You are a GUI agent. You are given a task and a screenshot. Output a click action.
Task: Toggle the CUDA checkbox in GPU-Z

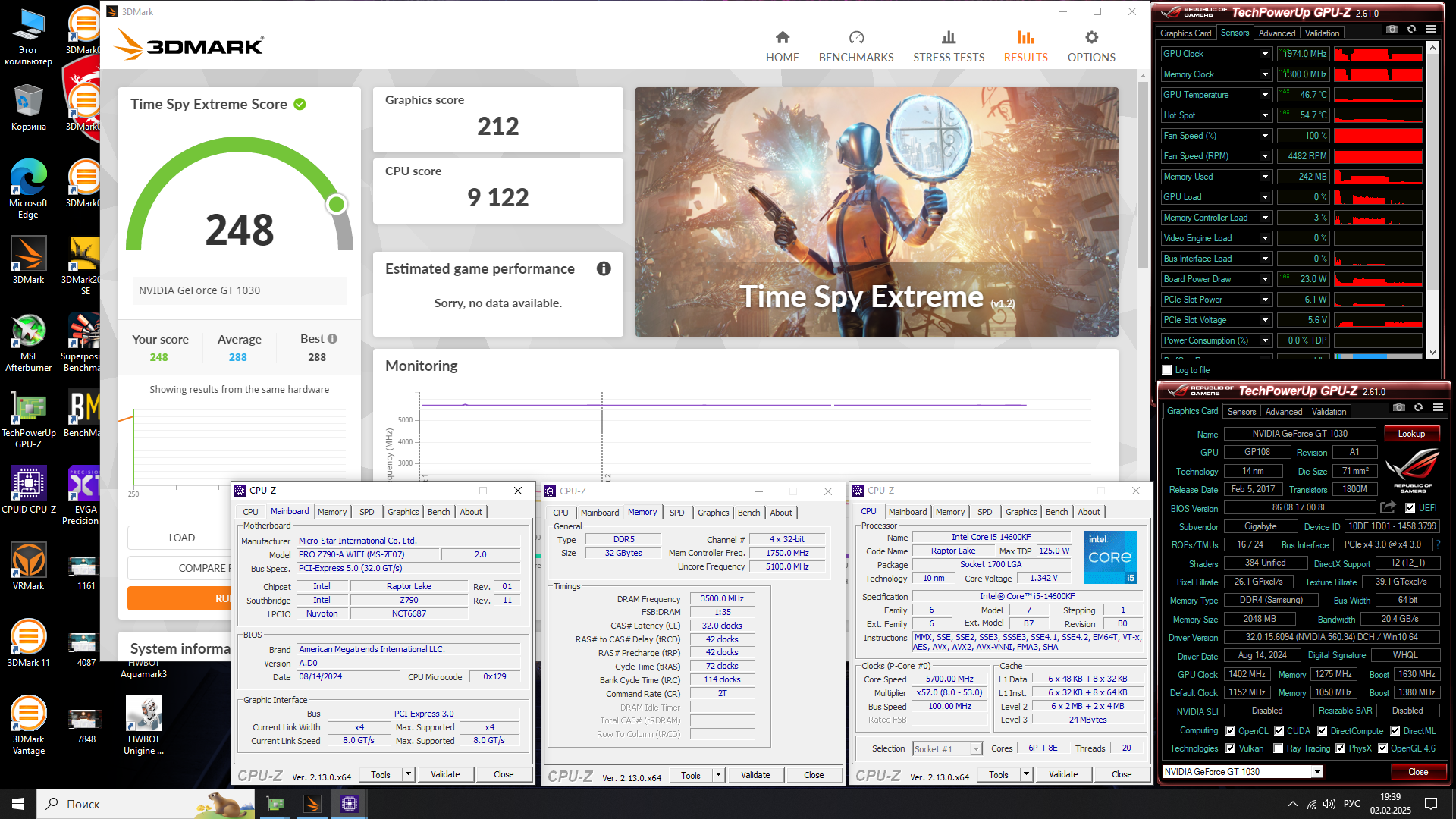[x=1279, y=731]
